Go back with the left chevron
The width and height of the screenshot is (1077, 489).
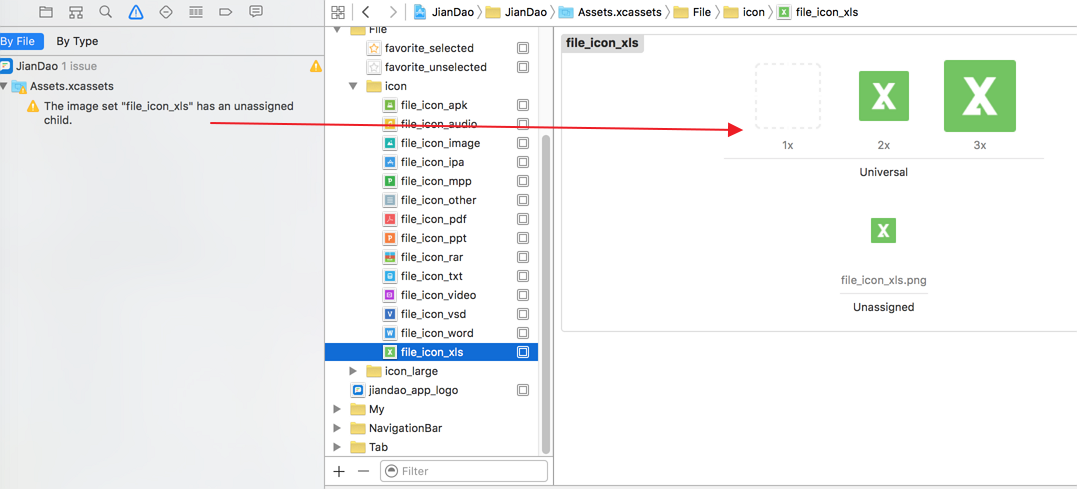tap(366, 12)
